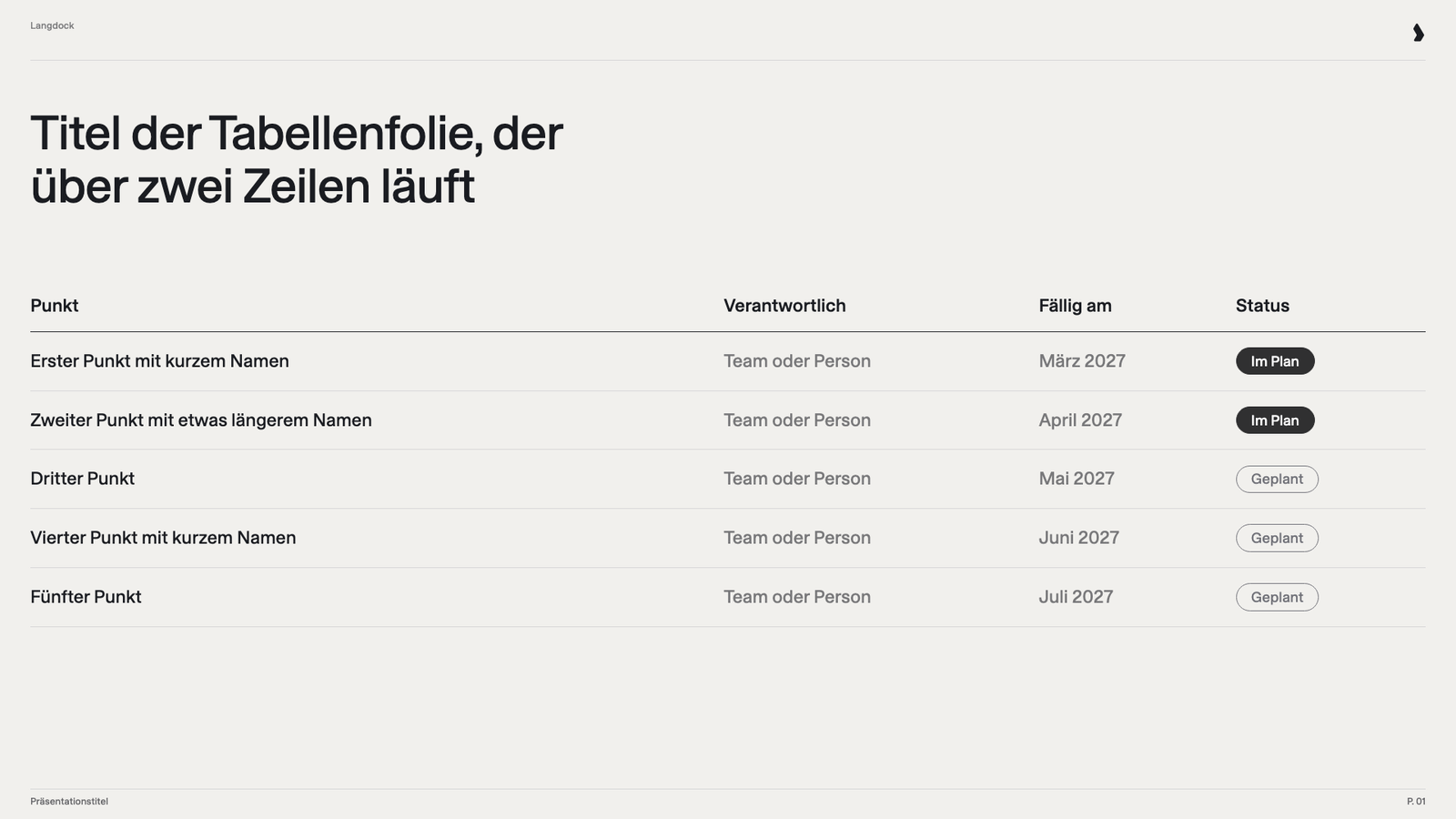
Task: Click the 'Verantwortlich' column header
Action: click(x=784, y=306)
